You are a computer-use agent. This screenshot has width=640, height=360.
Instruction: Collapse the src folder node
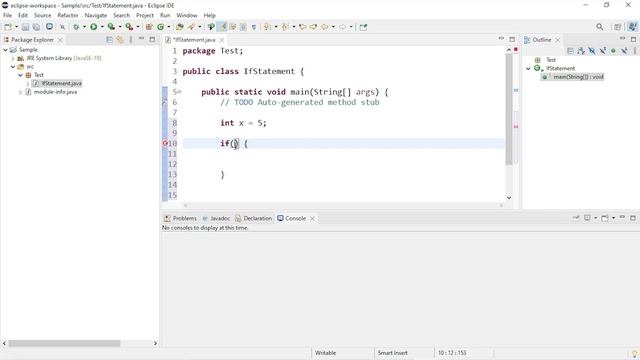pos(13,67)
